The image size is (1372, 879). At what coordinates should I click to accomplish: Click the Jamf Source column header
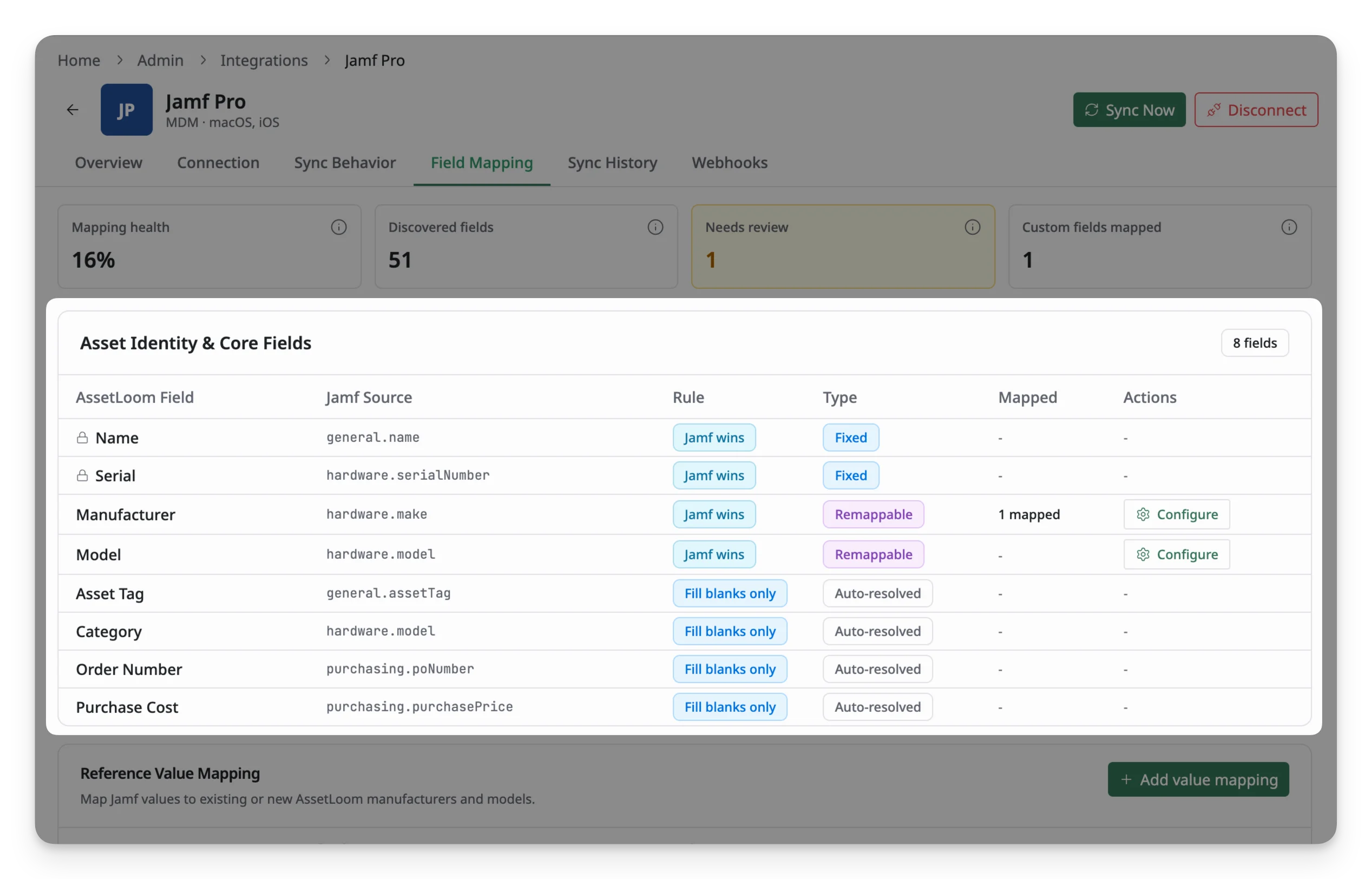[x=369, y=397]
